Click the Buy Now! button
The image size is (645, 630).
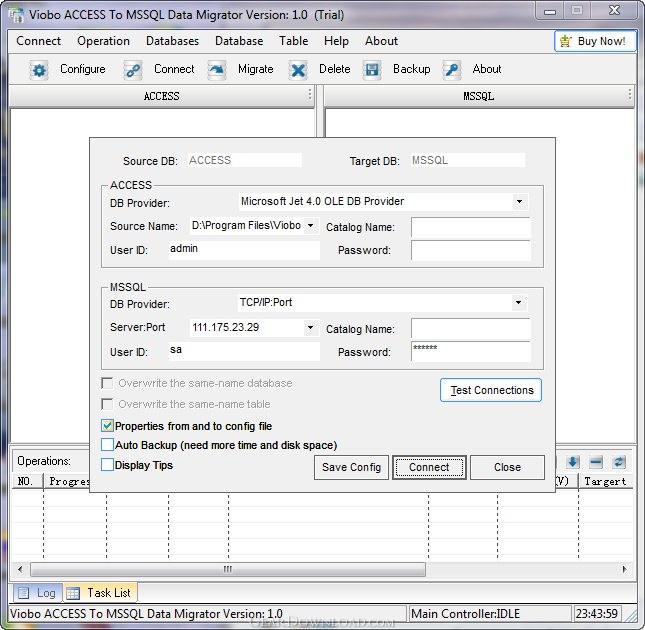point(595,41)
